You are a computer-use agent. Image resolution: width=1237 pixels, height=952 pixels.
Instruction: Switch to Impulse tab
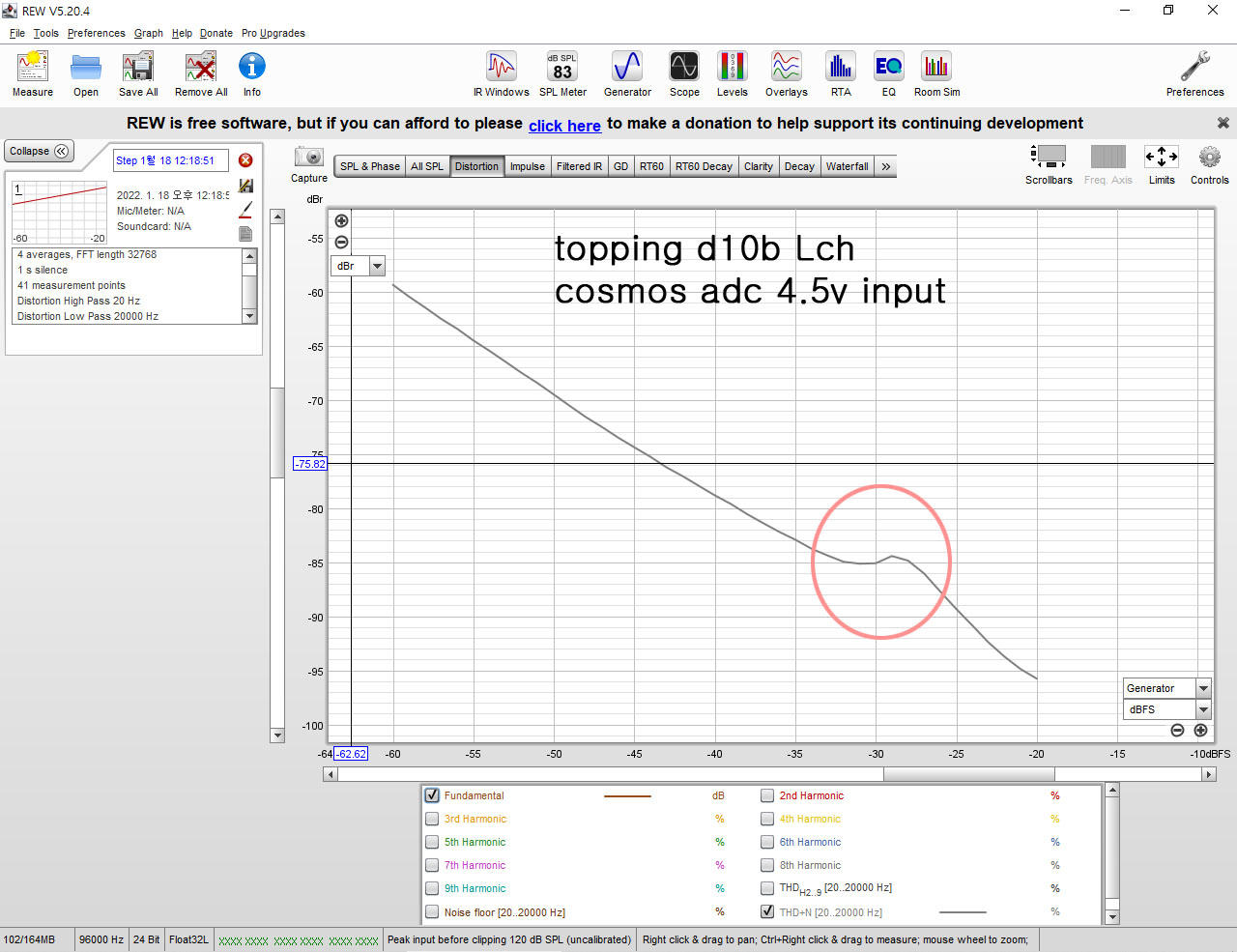coord(527,166)
